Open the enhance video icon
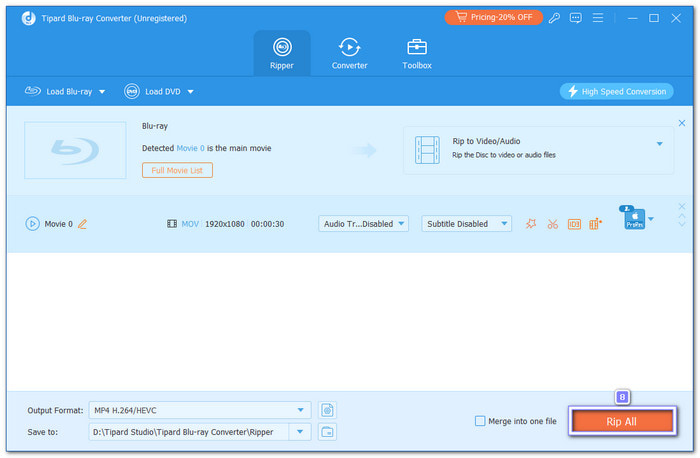 [x=595, y=224]
